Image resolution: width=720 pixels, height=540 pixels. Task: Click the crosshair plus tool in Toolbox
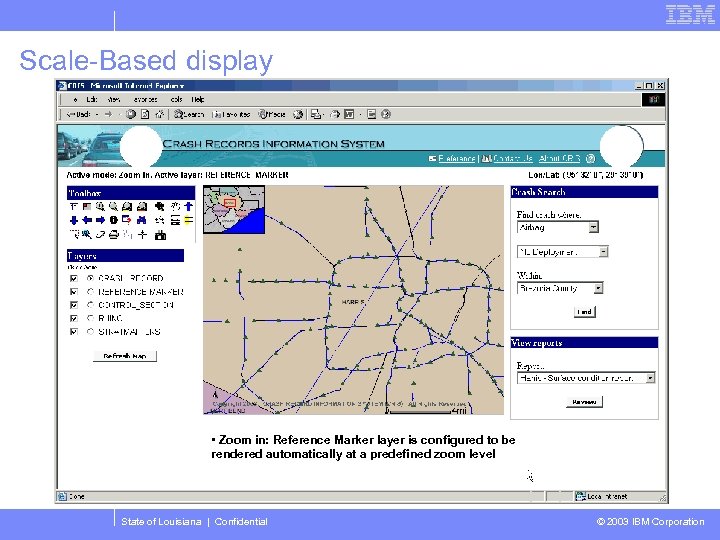pos(143,235)
